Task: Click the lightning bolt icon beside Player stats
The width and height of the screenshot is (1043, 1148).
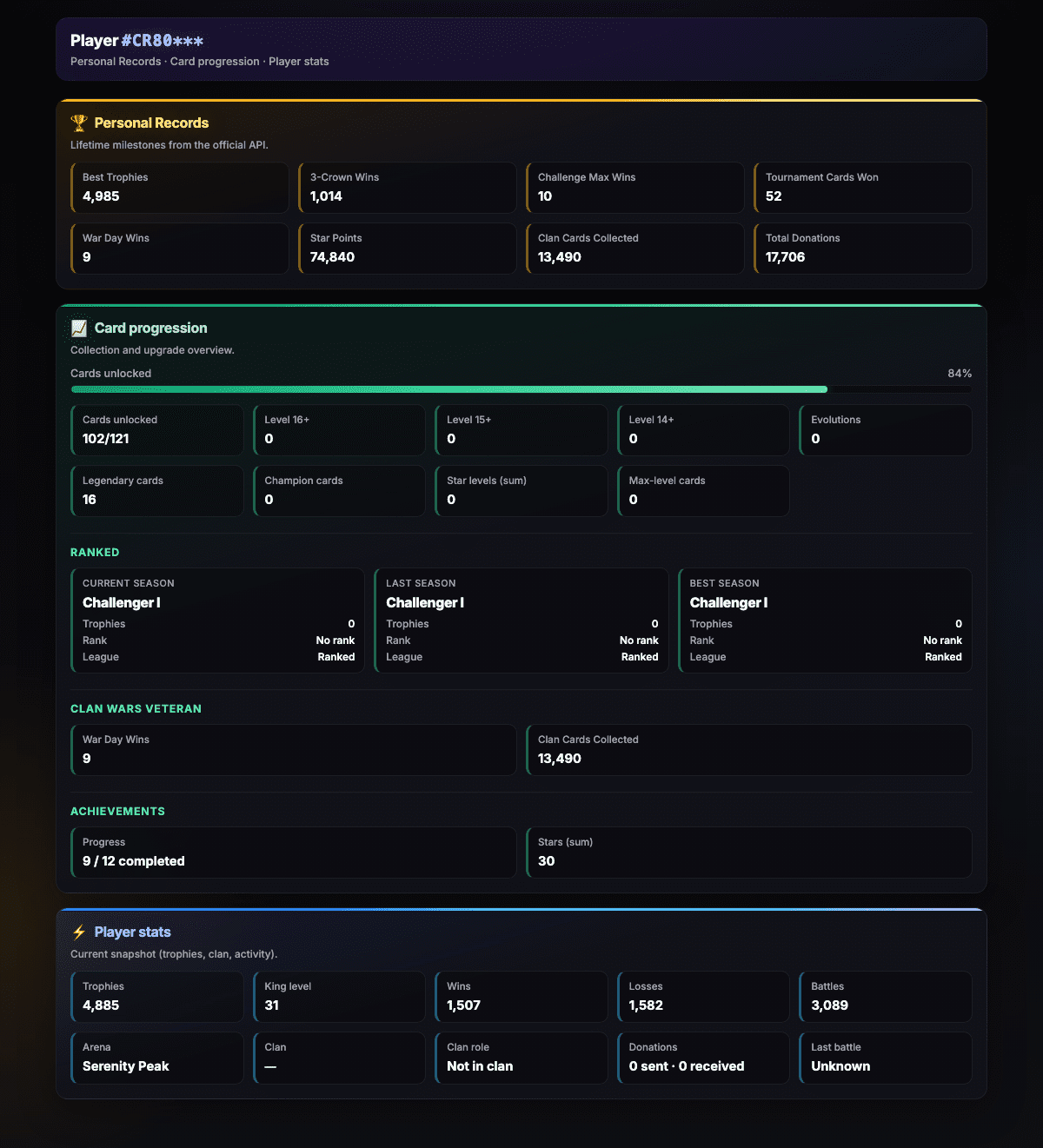Action: point(79,932)
